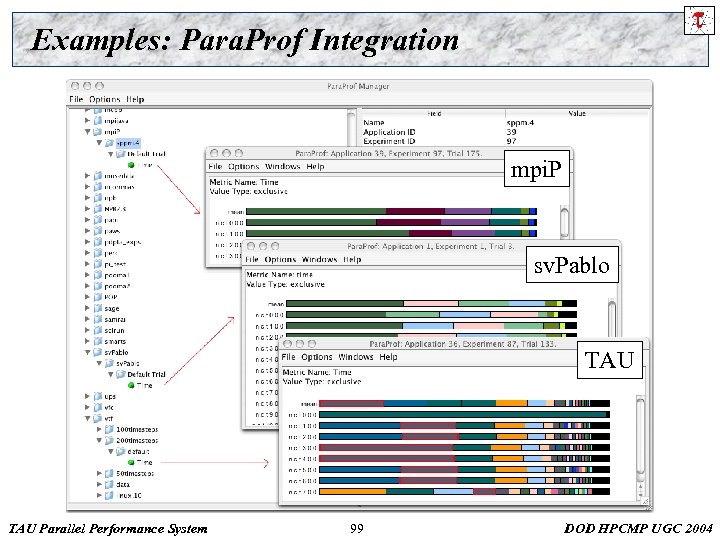Open Options menu in the svPablo trial window
The height and width of the screenshot is (540, 720).
[x=280, y=259]
